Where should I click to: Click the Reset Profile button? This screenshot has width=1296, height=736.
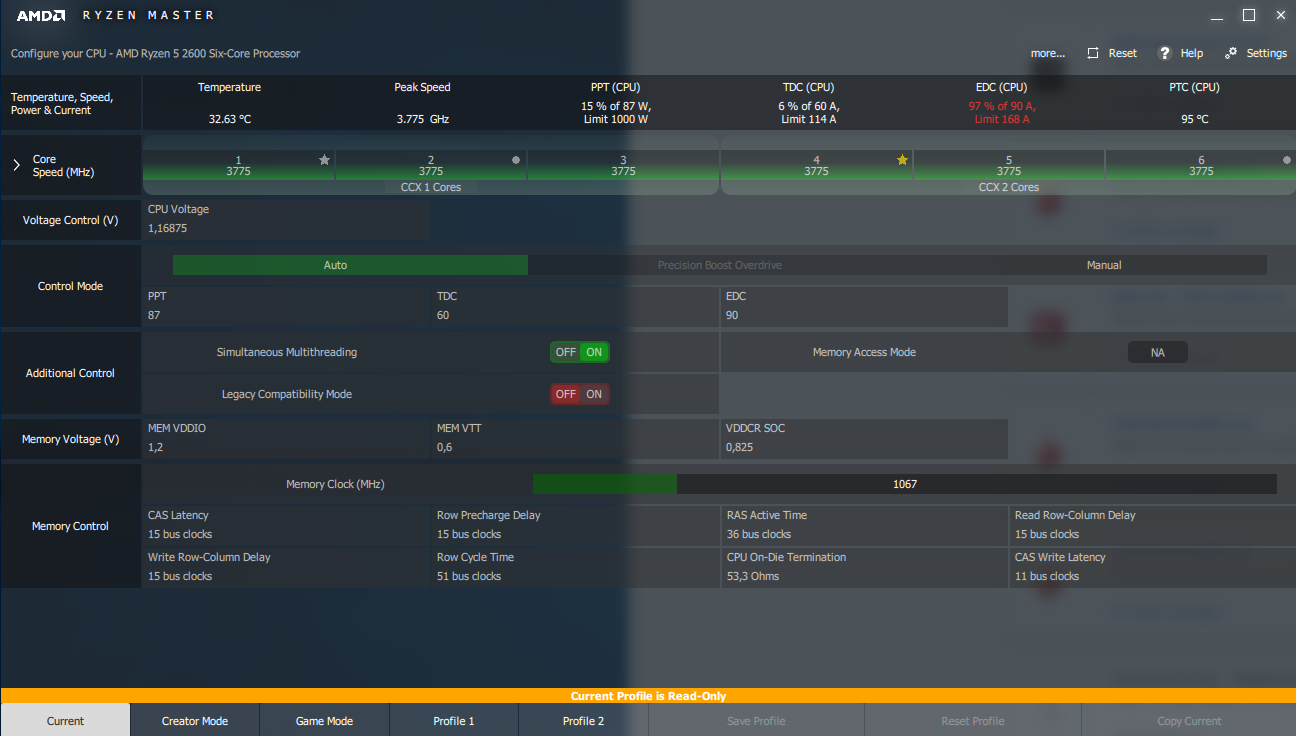(973, 720)
